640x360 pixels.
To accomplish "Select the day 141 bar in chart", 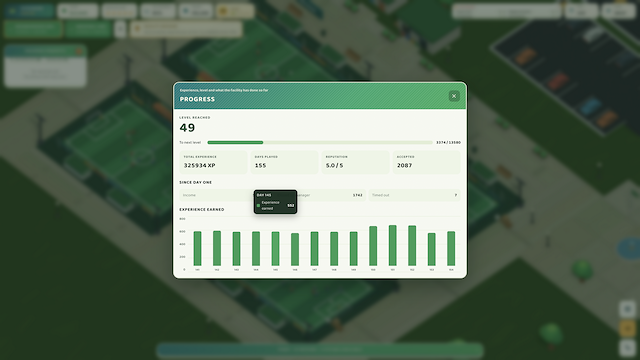I will click(198, 249).
